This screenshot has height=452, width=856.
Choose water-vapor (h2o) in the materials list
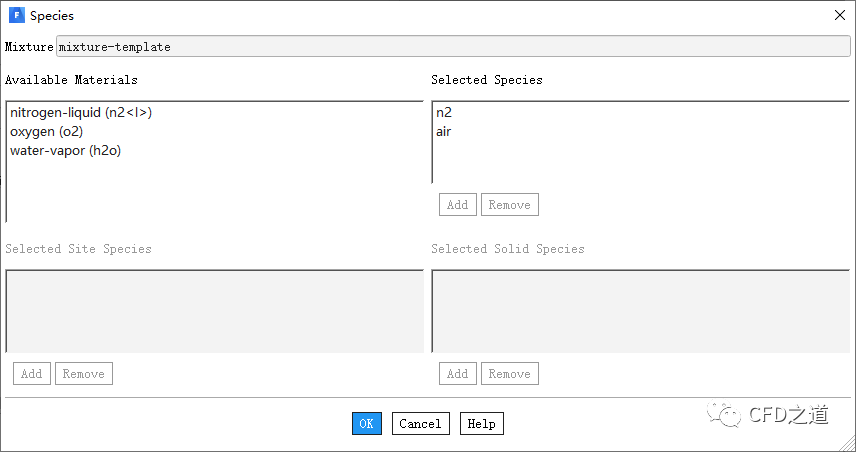tap(65, 151)
